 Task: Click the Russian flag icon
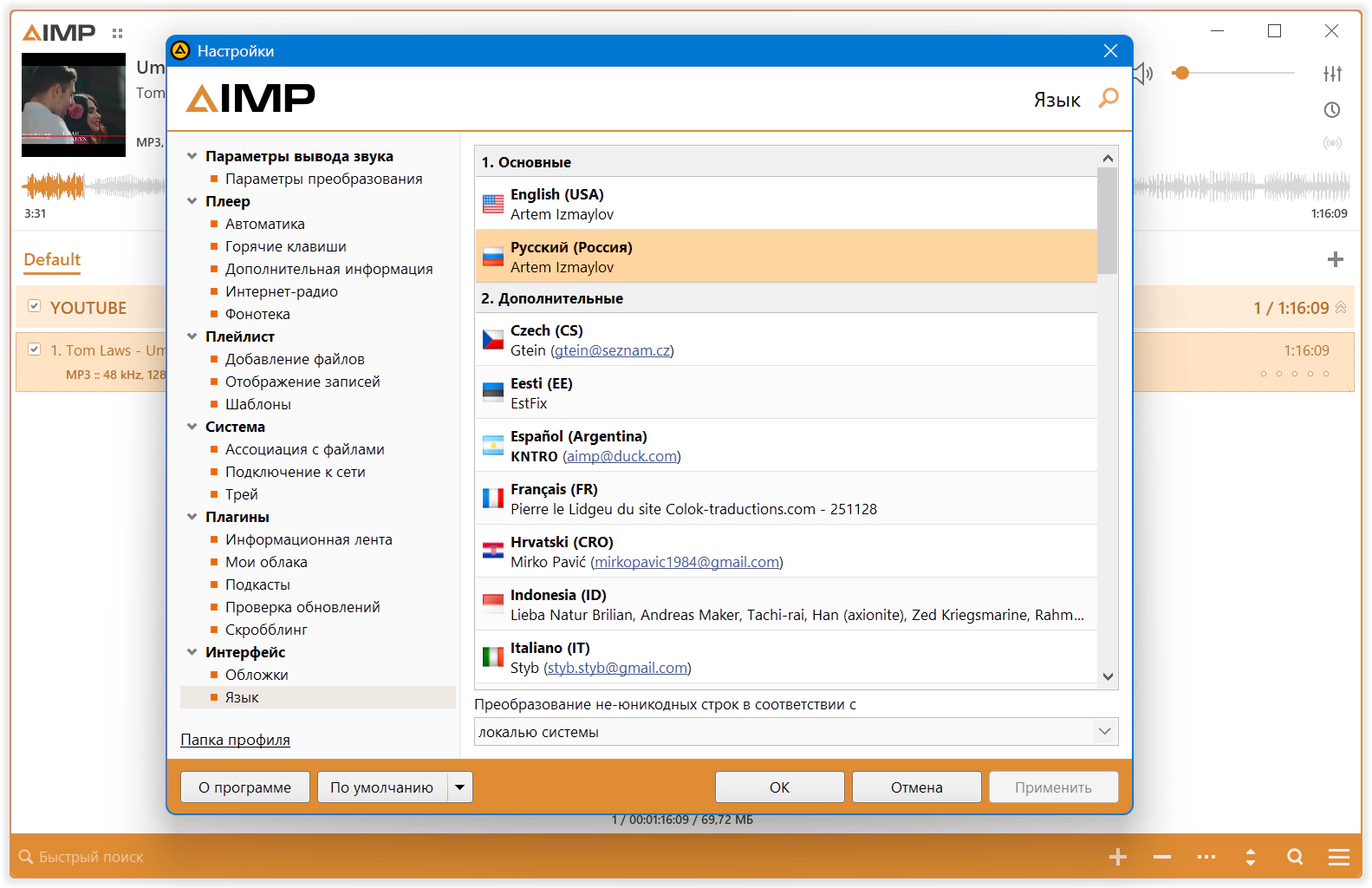coord(493,257)
